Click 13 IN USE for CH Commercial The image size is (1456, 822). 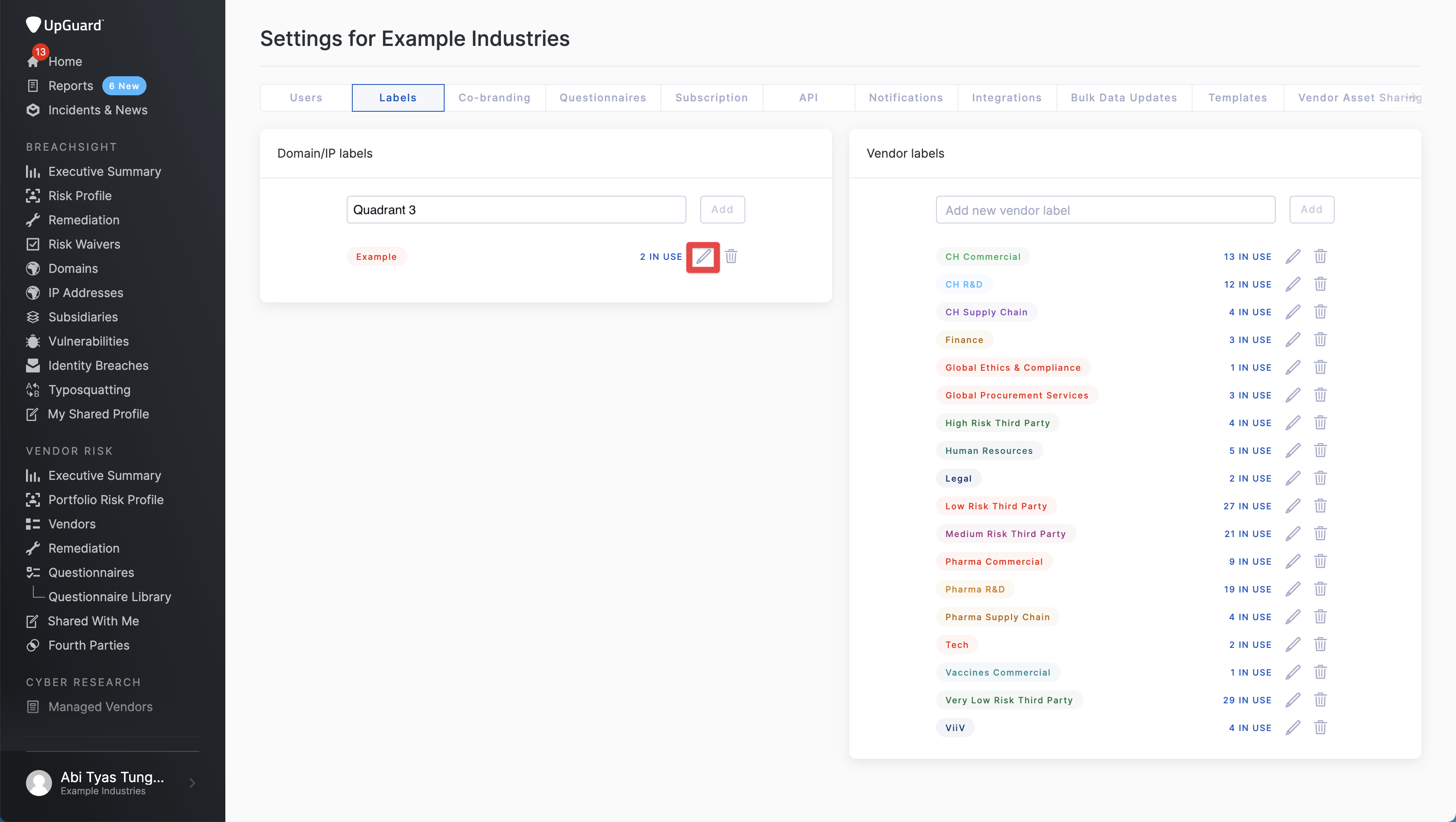point(1248,256)
